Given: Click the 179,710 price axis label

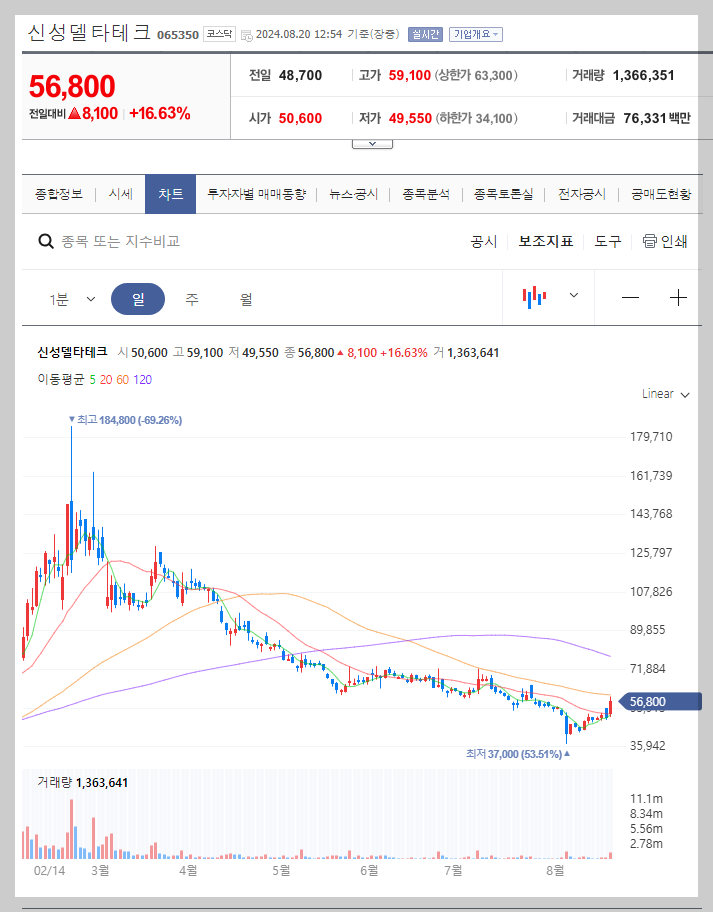Looking at the screenshot, I should (x=651, y=437).
